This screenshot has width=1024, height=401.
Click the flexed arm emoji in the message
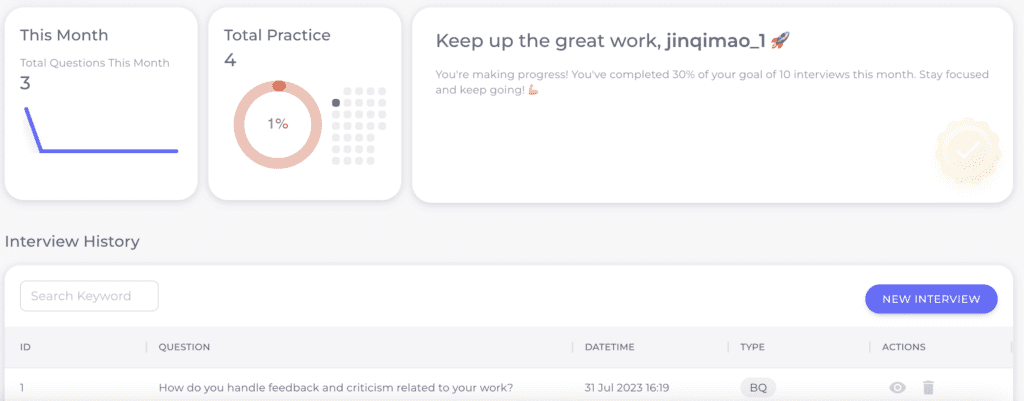[x=533, y=91]
